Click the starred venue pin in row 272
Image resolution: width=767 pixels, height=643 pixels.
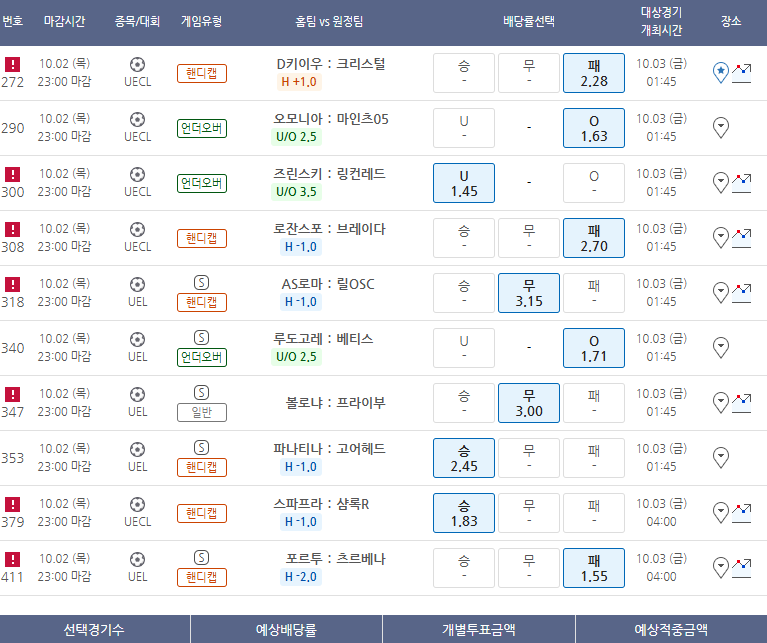(720, 72)
